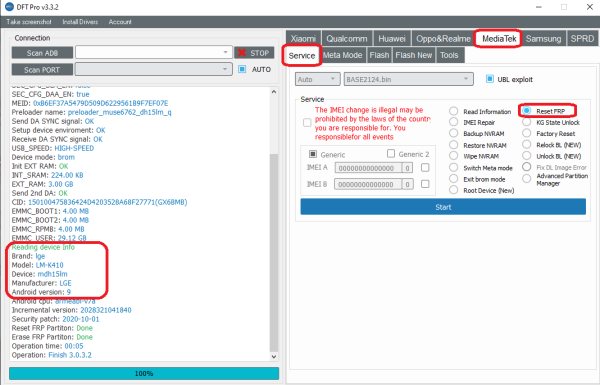Select Factory Reset radio option
Viewport: 600px width, 385px height.
point(527,133)
